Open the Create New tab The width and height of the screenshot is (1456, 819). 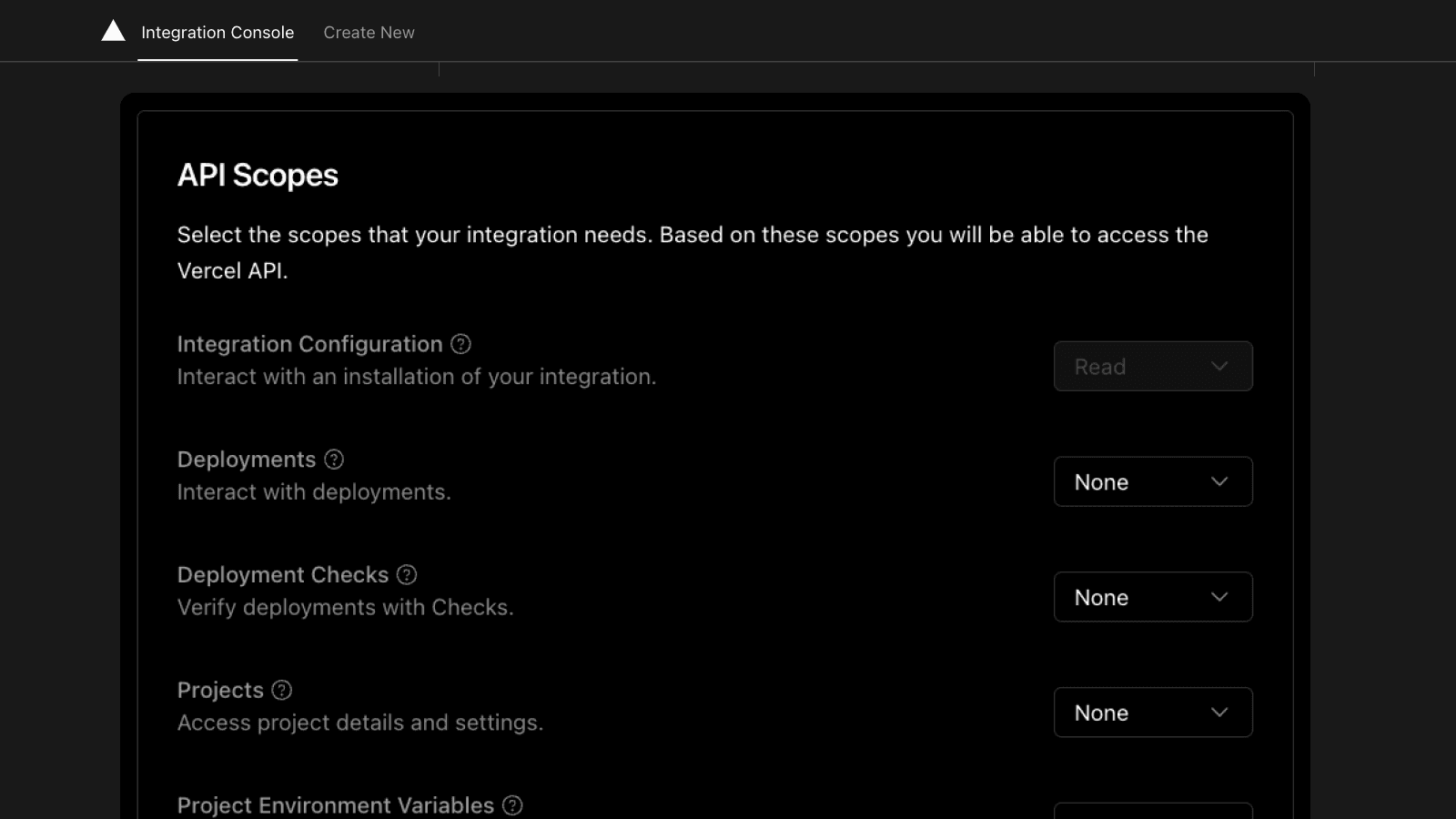369,33
